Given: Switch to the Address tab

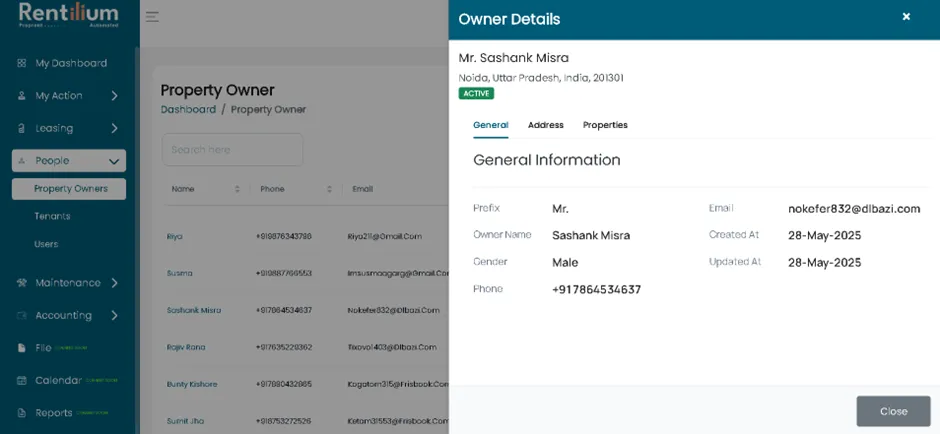Looking at the screenshot, I should (546, 125).
